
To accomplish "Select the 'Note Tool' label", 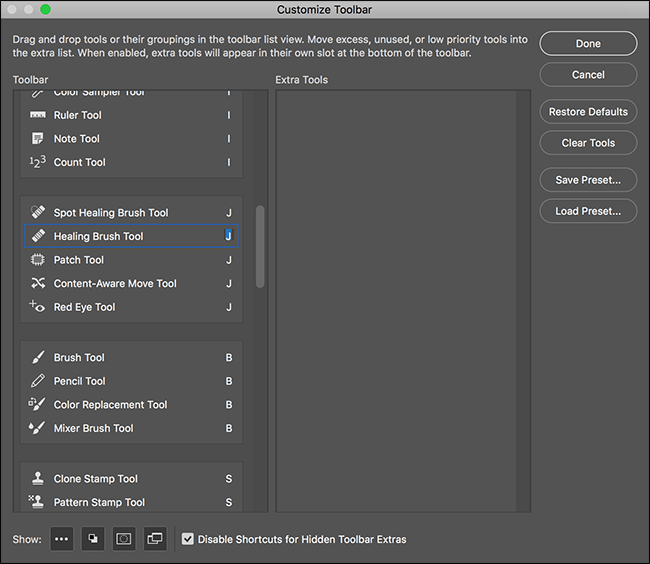I will tap(77, 138).
